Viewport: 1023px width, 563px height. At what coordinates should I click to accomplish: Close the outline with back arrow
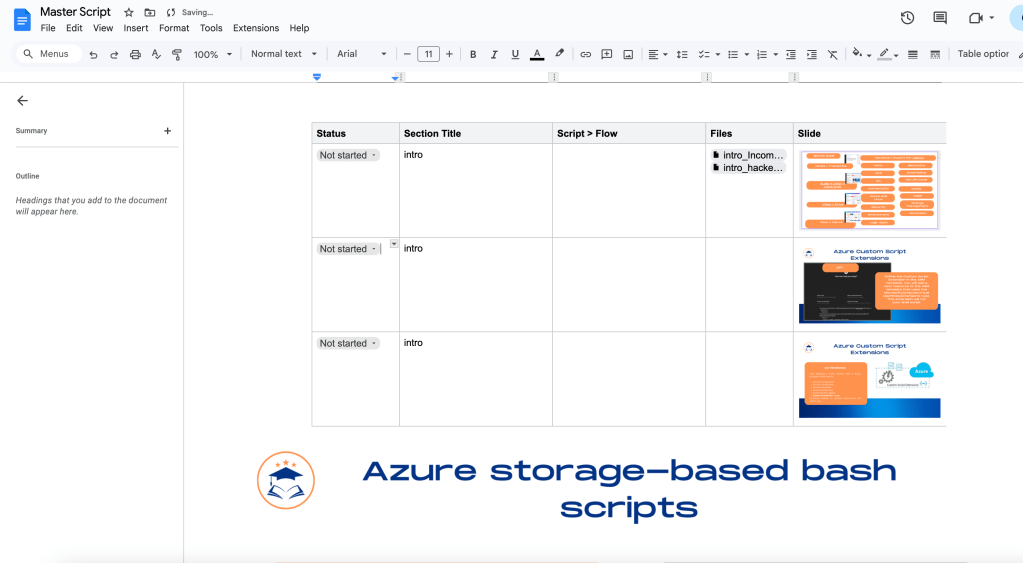(x=22, y=100)
